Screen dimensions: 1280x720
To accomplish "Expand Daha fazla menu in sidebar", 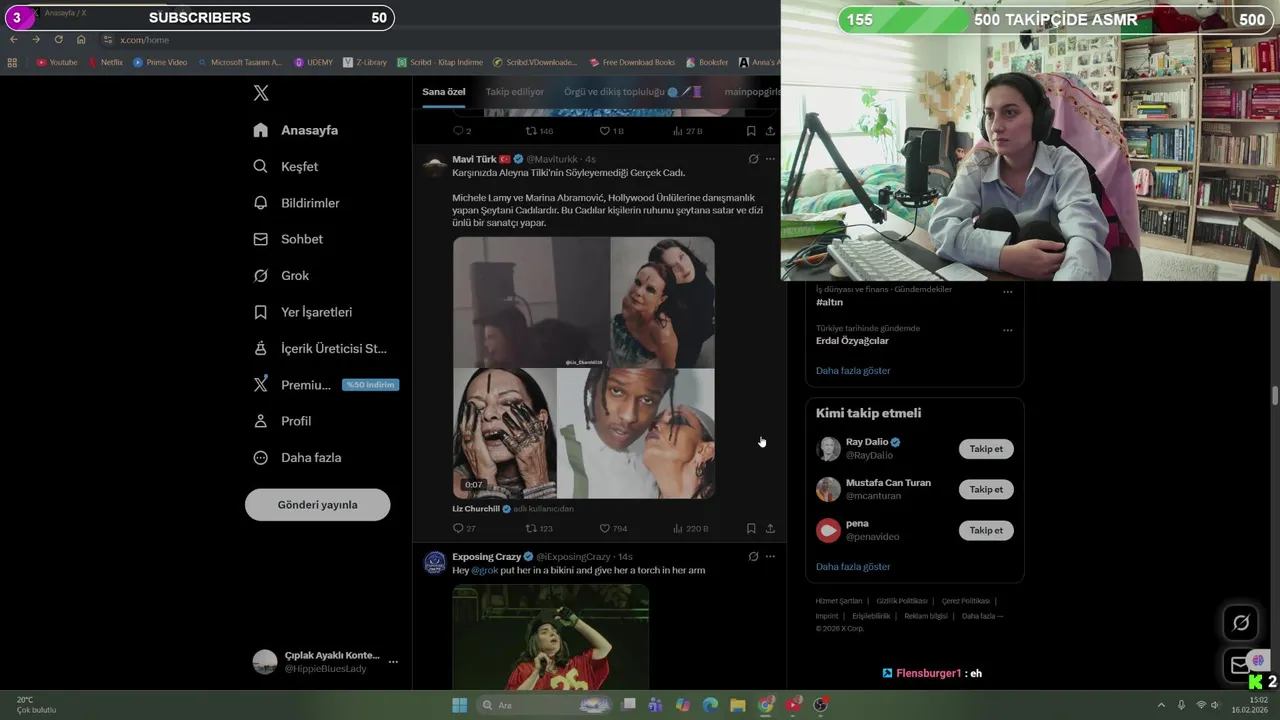I will coord(297,457).
